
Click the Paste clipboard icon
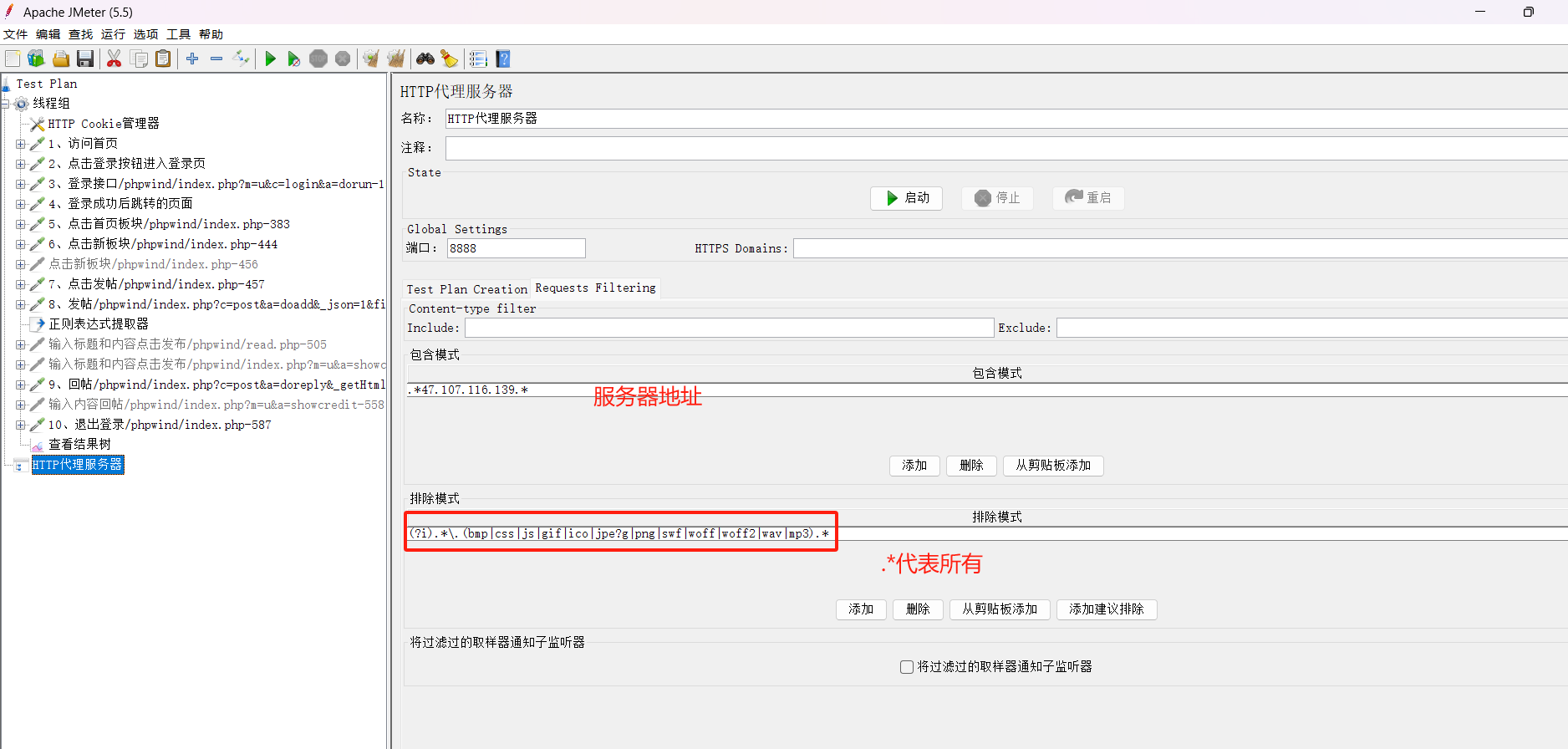click(x=164, y=59)
